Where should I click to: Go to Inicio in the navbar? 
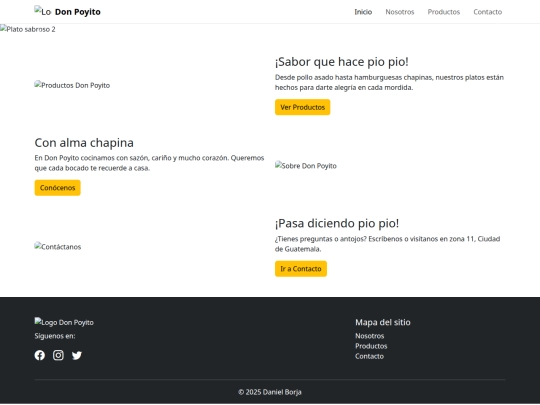363,12
